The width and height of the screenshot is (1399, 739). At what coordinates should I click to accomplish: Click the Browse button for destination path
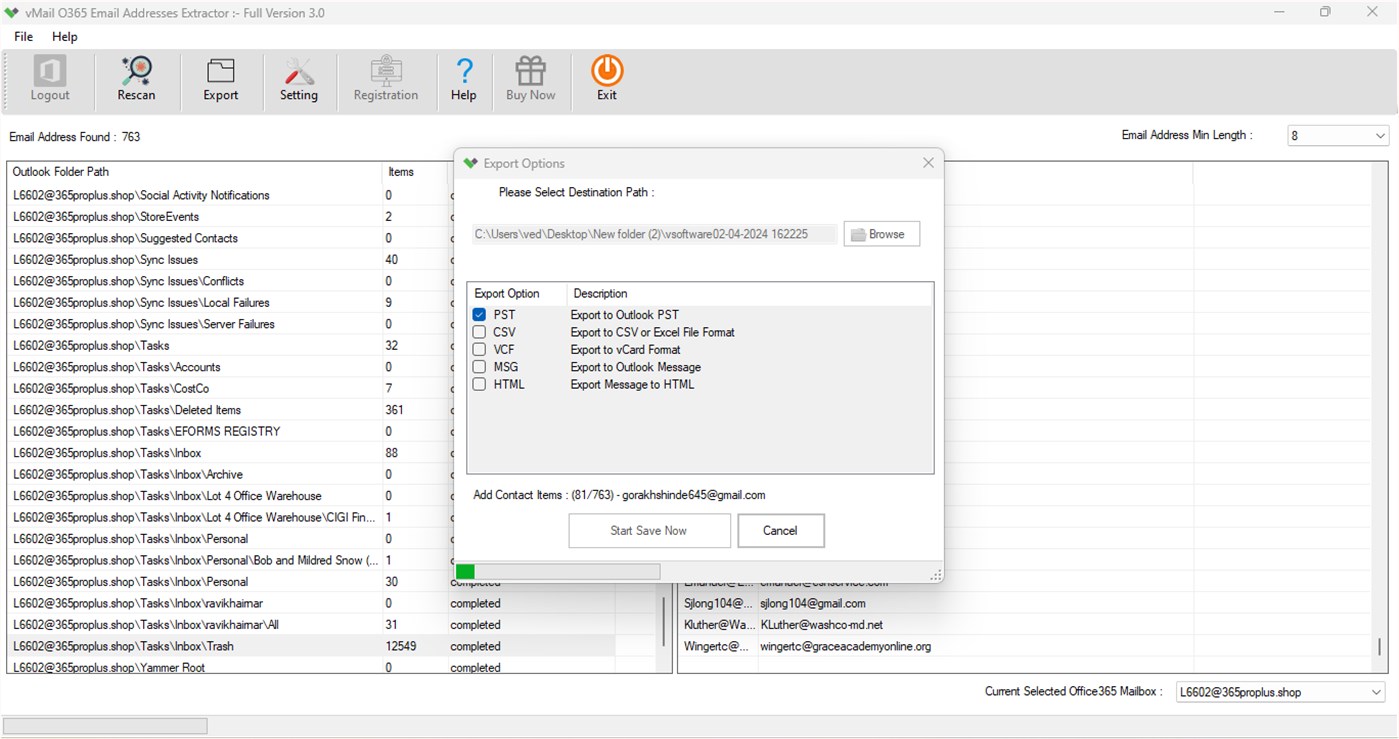(880, 233)
